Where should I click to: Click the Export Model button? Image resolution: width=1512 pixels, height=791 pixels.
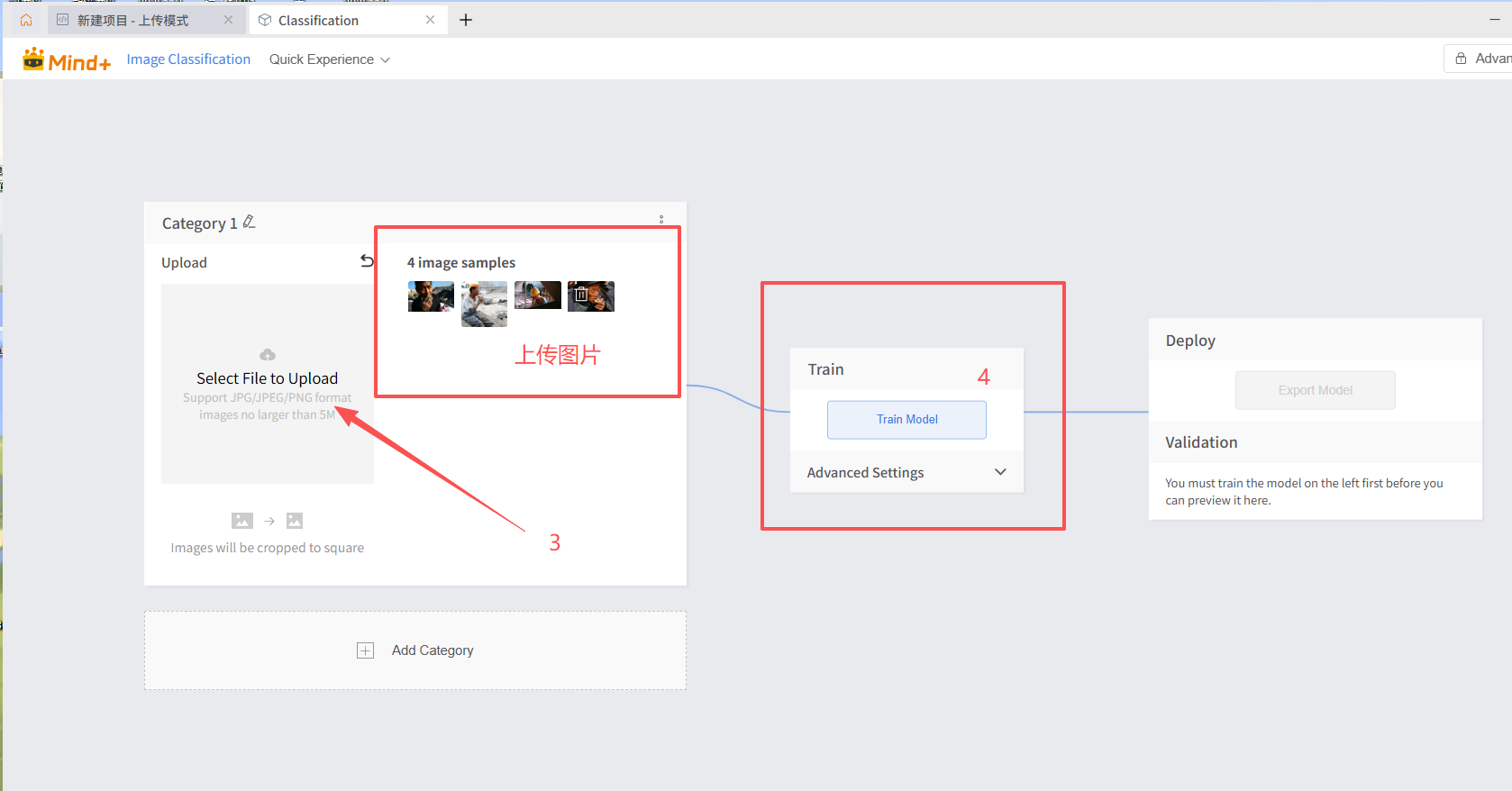1315,390
